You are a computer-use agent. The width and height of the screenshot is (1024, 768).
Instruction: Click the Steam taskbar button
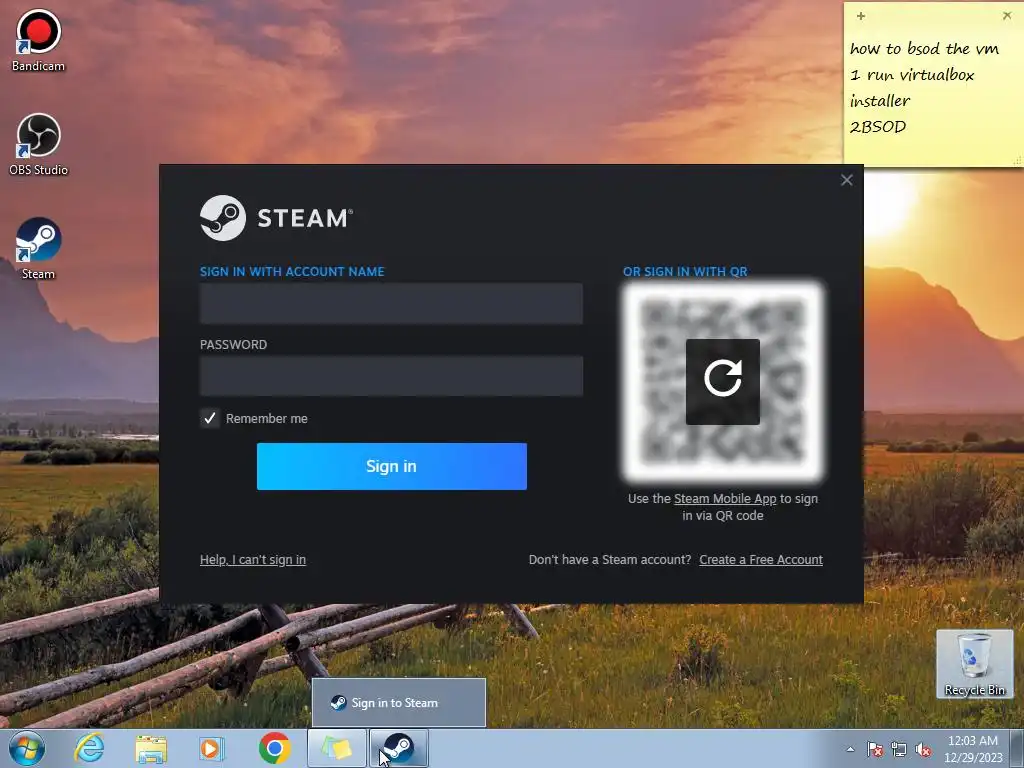pyautogui.click(x=399, y=749)
